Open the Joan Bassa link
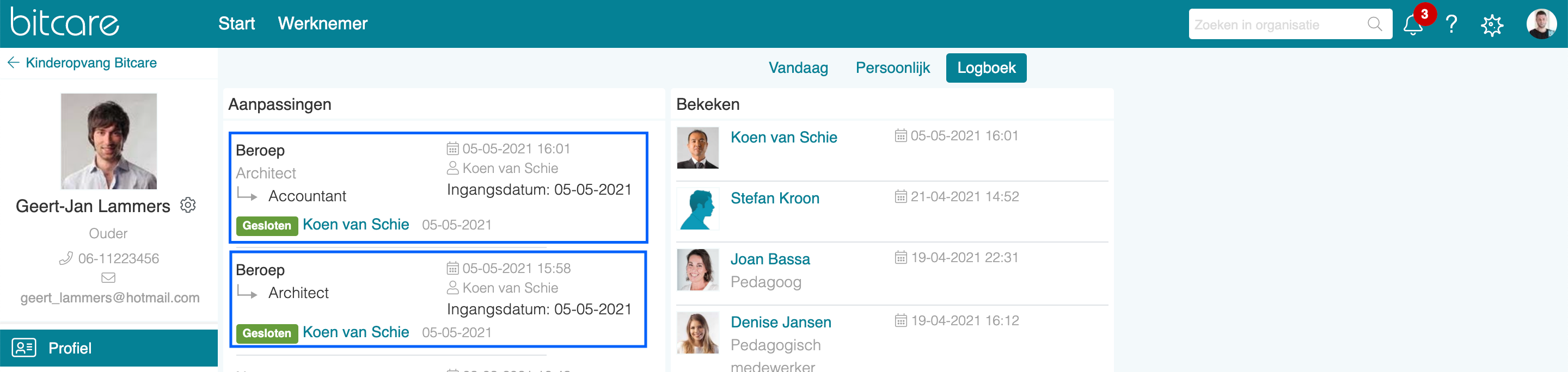Screen dimensions: 1568x372 tap(770, 259)
